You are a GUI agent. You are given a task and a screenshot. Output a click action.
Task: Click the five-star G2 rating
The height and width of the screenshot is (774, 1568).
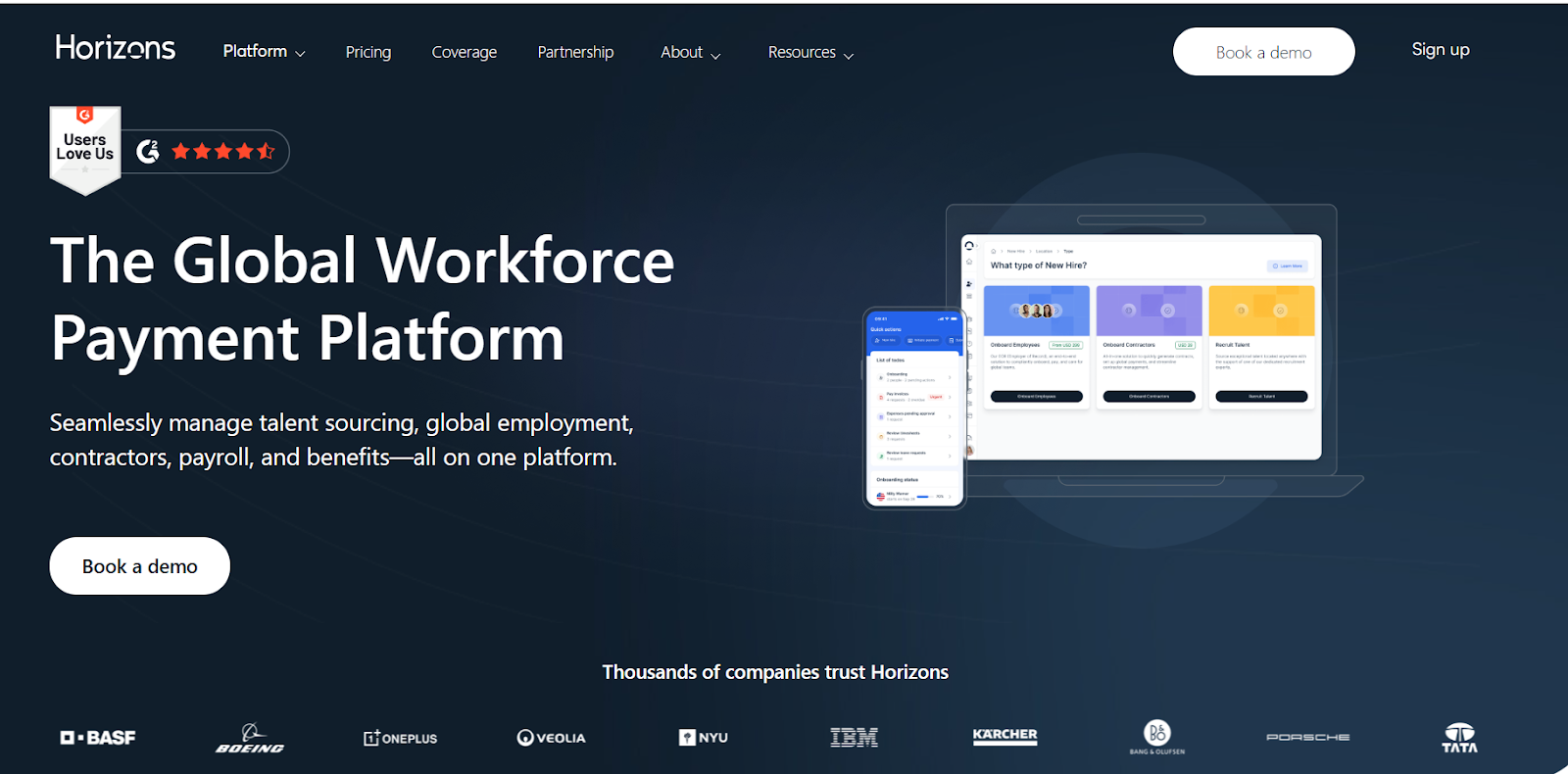[x=223, y=151]
